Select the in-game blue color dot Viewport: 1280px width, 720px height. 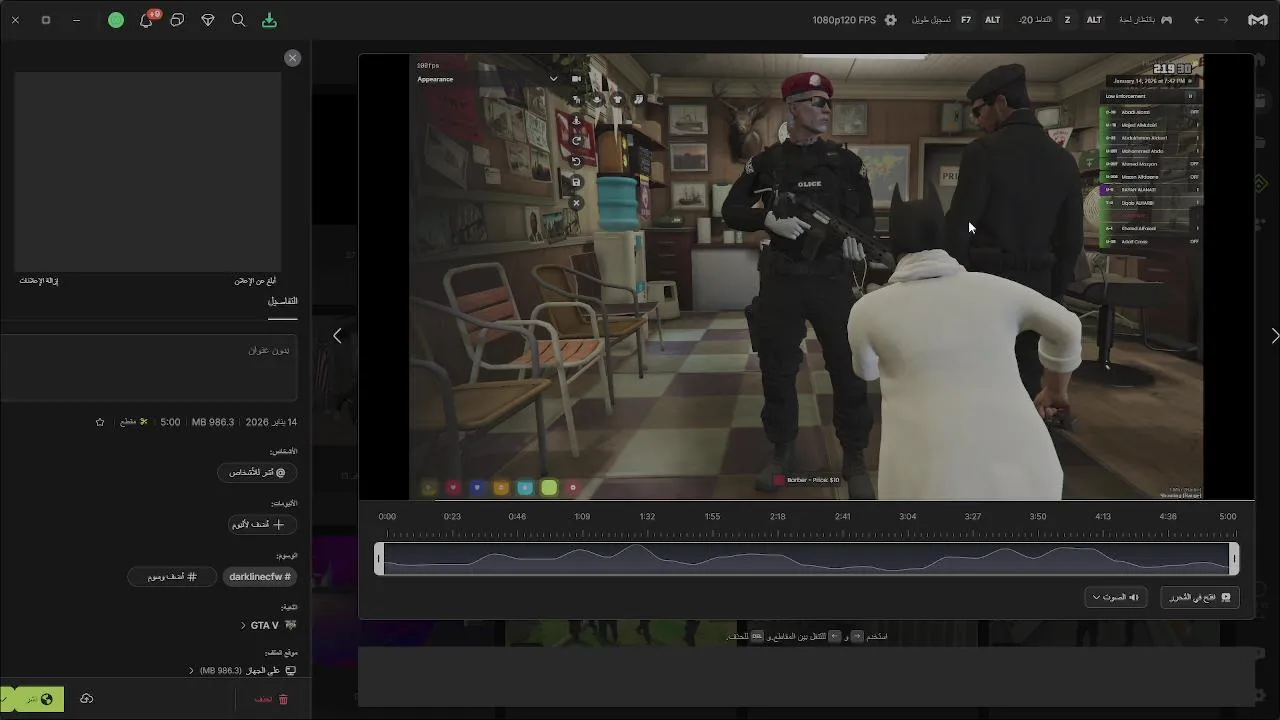pos(477,488)
